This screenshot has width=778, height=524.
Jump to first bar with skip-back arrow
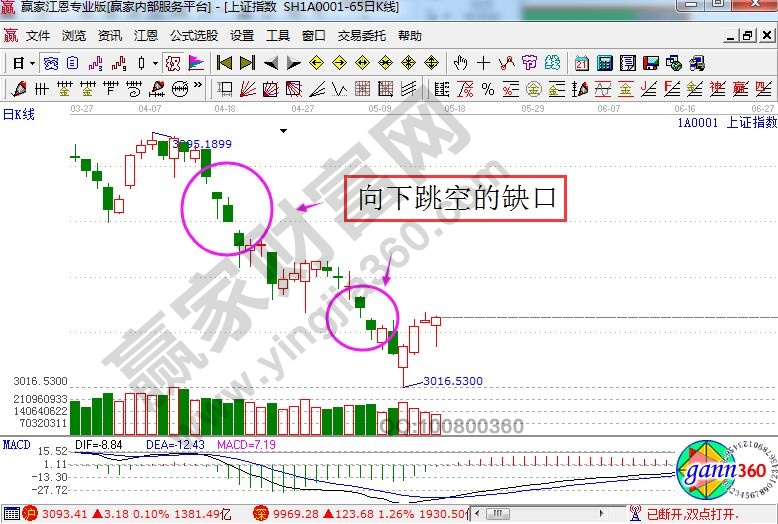[x=225, y=63]
